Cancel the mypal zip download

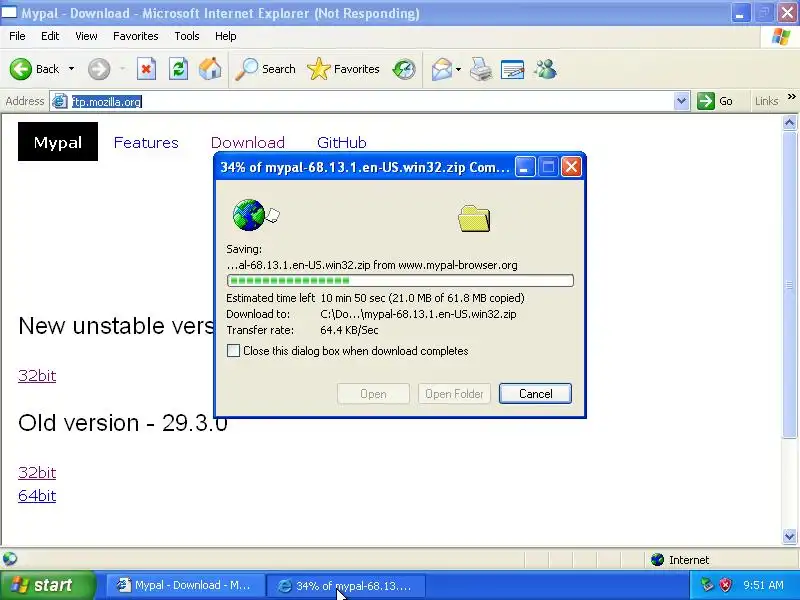tap(535, 393)
